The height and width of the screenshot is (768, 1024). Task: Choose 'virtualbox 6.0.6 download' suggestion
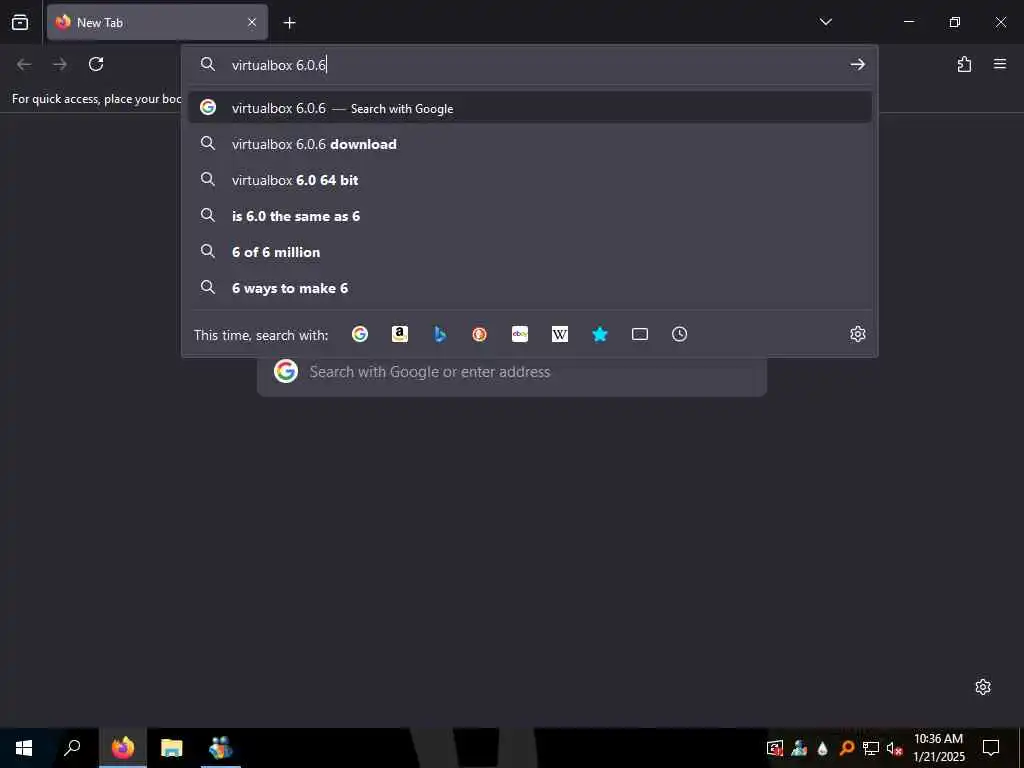coord(530,144)
